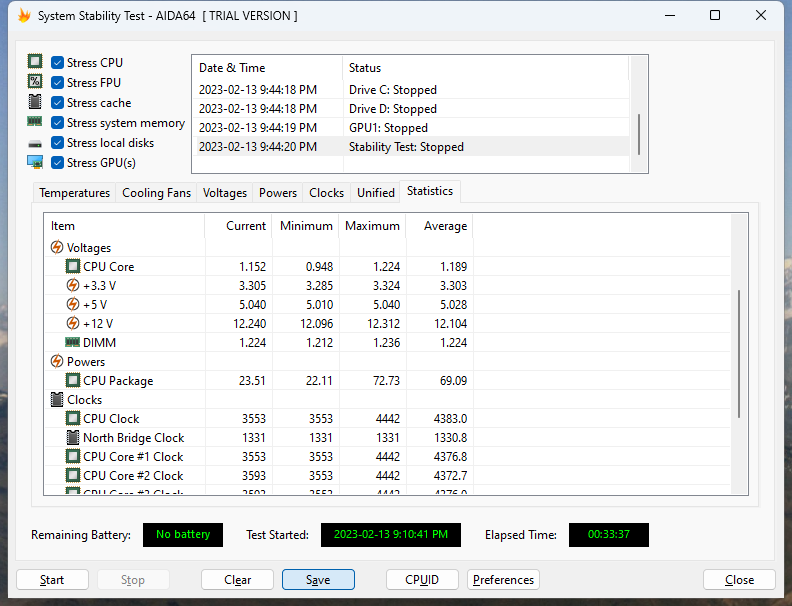Click the CPU chip icon beside Stress CPU

35,62
